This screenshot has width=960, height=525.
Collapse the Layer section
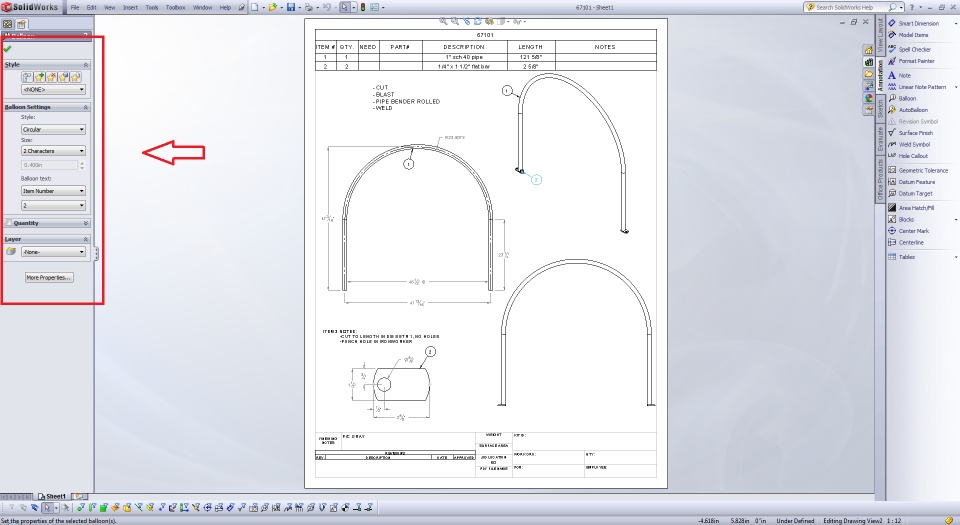click(86, 239)
